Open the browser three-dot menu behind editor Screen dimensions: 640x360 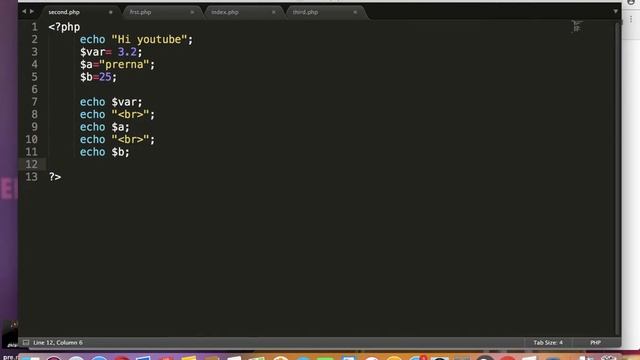tap(631, 19)
